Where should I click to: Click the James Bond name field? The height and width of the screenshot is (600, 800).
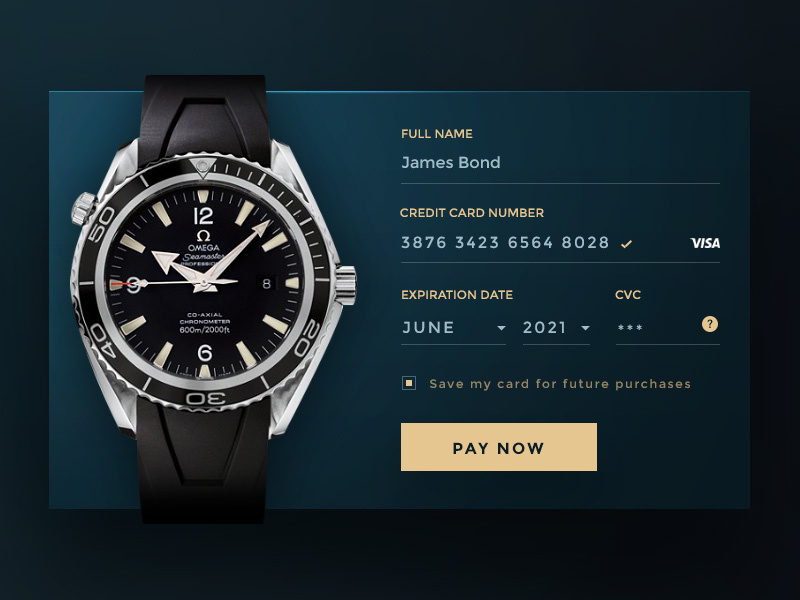pyautogui.click(x=560, y=163)
